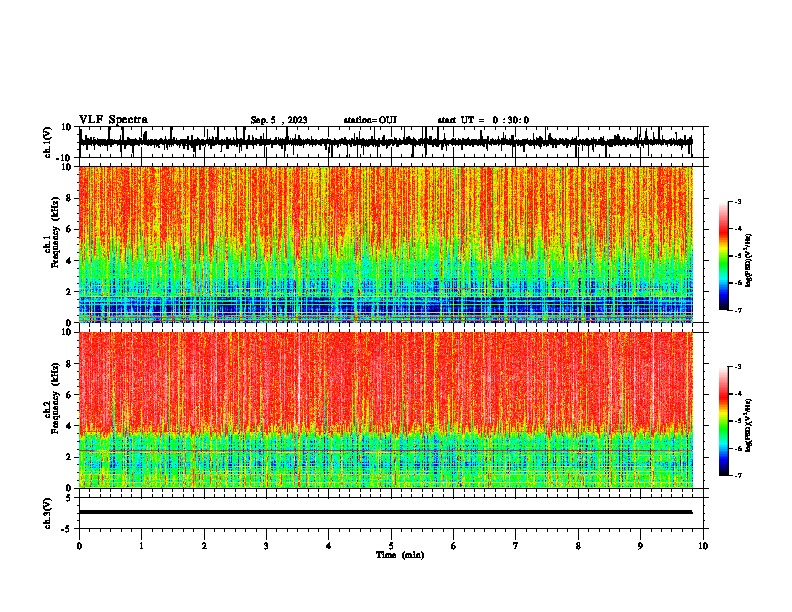Click the "ch.1(V)" waveform axis label
Screen dimensions: 792x612
click(x=48, y=142)
